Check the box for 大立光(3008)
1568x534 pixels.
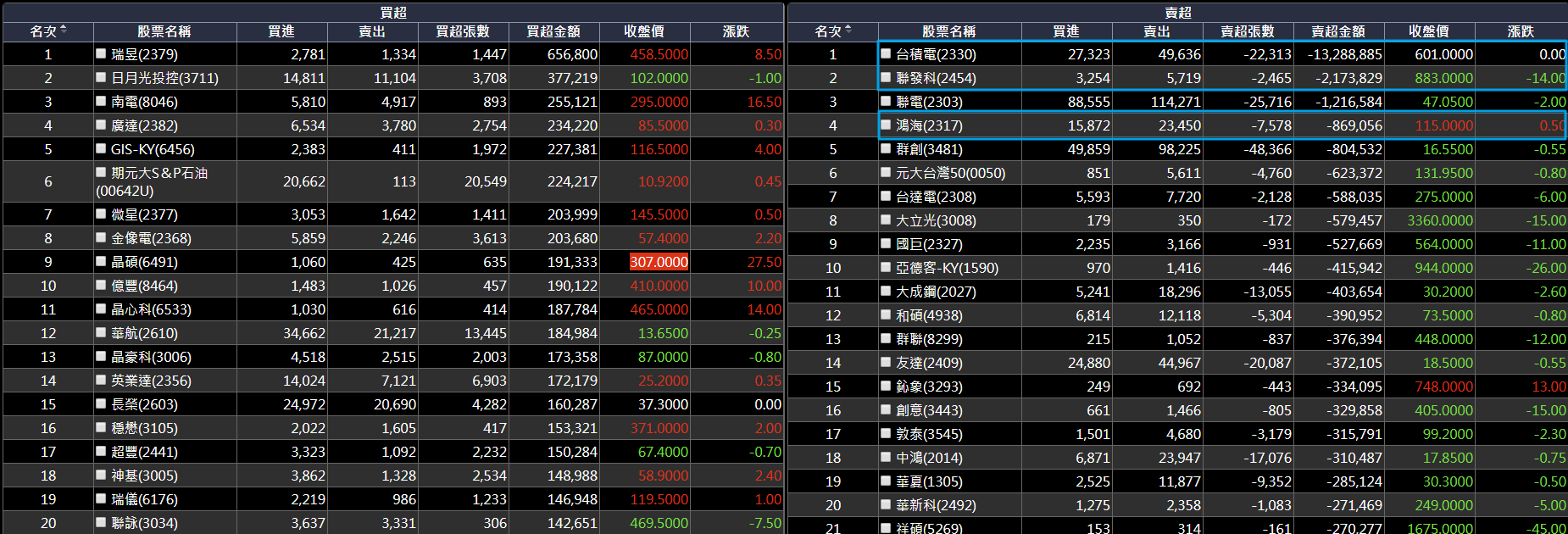point(886,220)
